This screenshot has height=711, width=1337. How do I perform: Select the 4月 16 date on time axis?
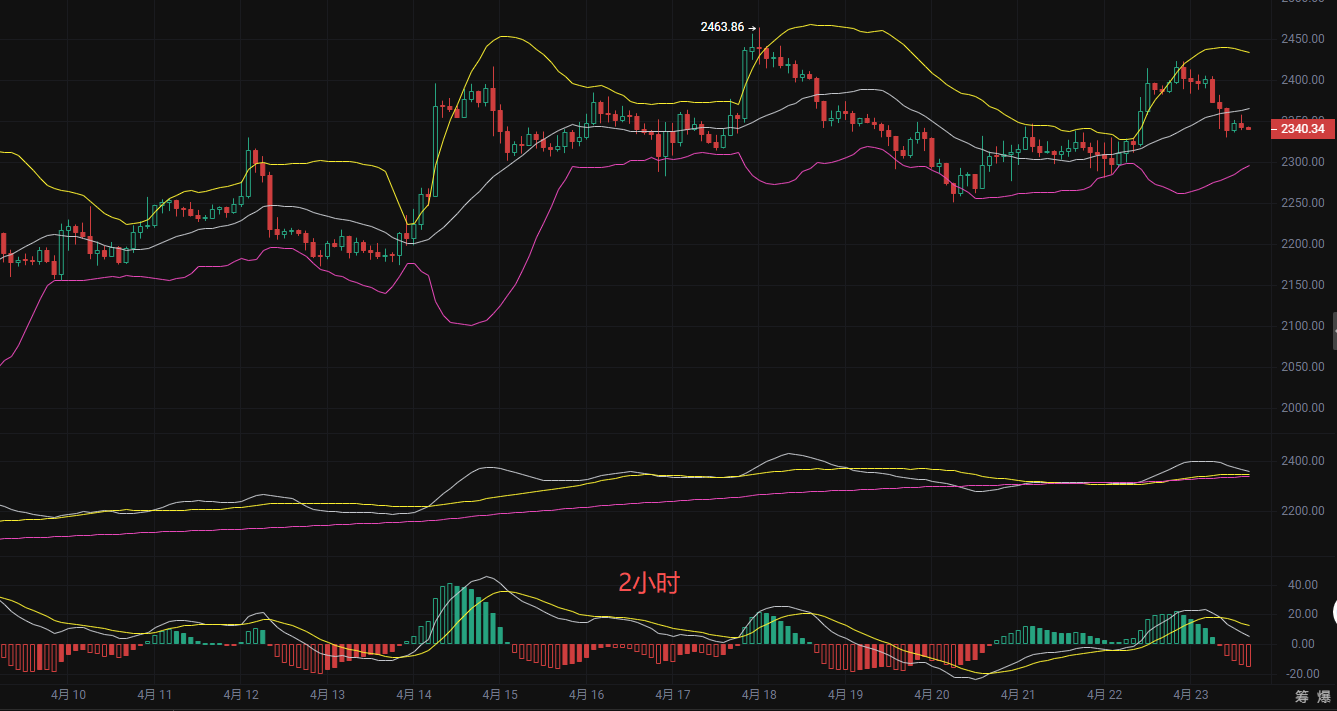tap(586, 694)
